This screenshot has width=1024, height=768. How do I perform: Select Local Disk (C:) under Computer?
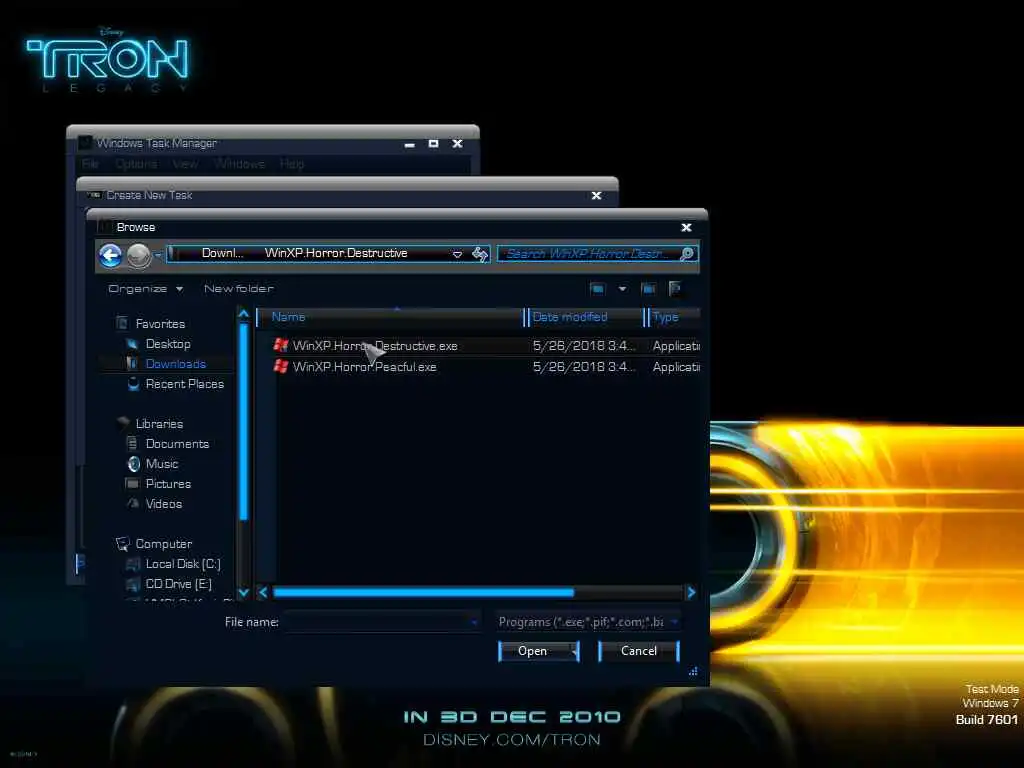coord(183,564)
